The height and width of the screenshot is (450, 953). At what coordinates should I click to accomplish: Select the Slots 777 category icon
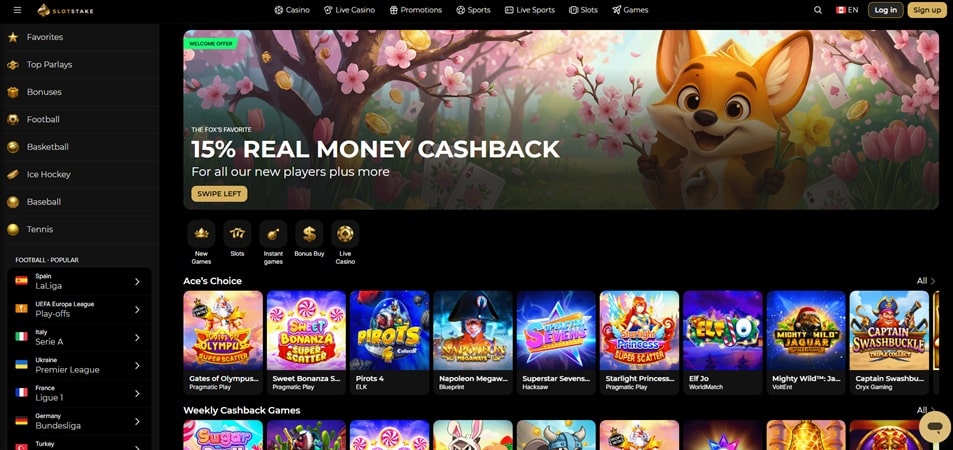(237, 234)
